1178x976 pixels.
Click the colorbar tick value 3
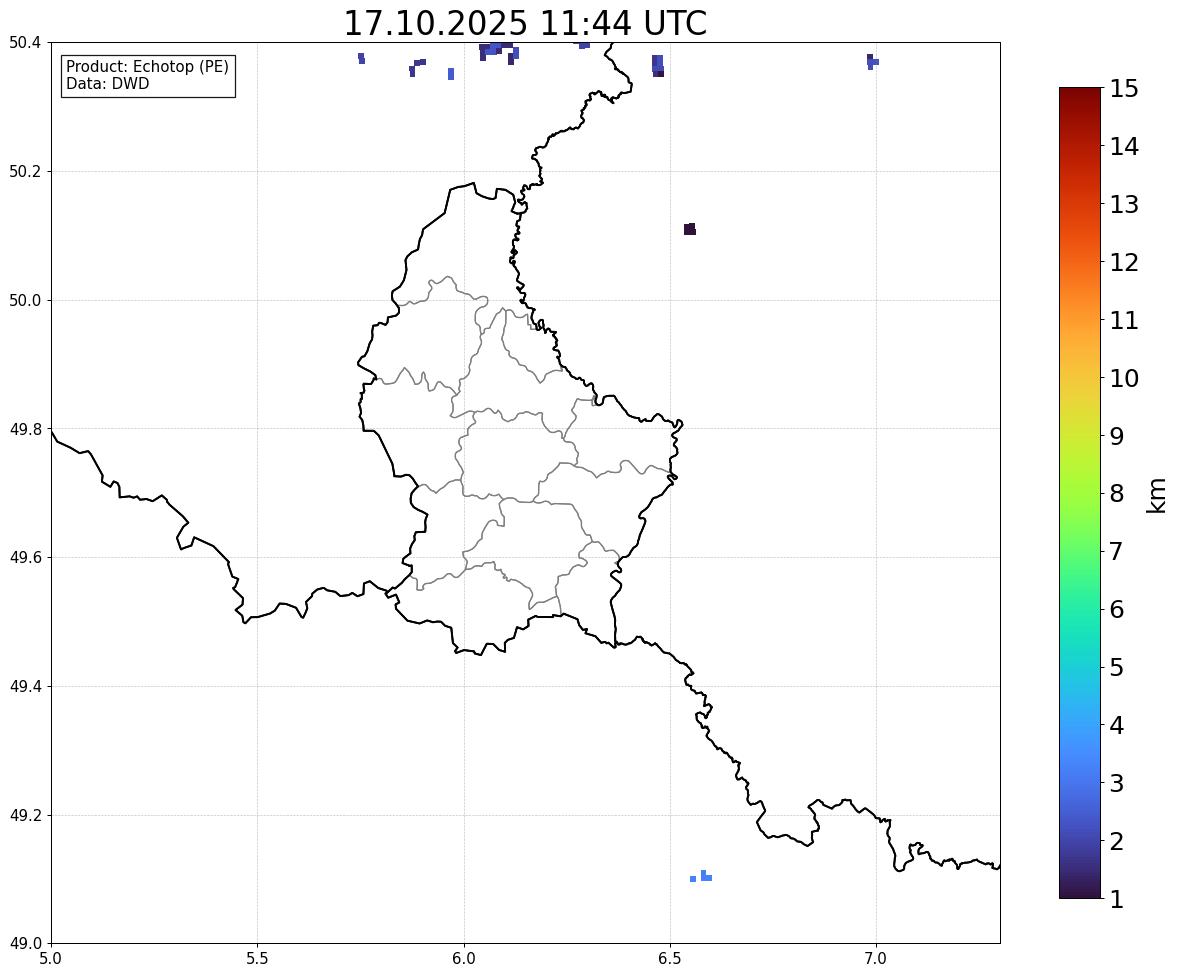(1117, 783)
